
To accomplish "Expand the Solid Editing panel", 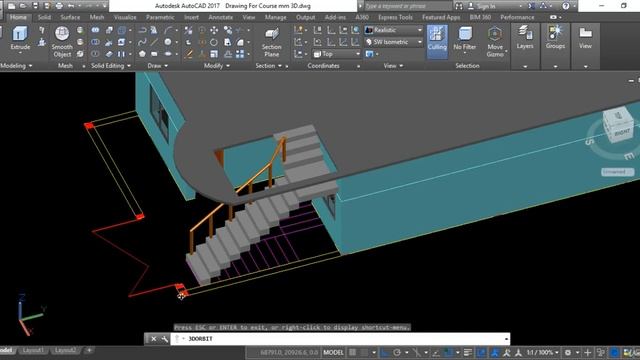I will 111,66.
